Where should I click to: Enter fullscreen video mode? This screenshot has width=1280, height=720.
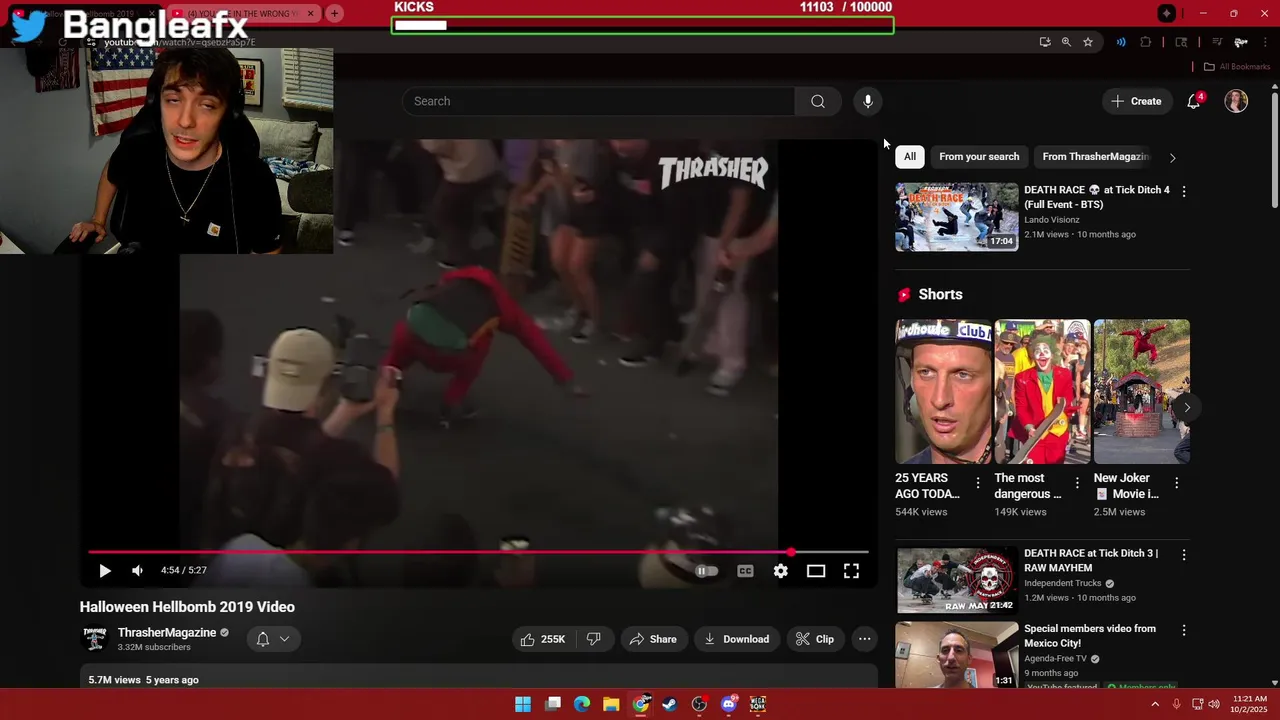(851, 571)
